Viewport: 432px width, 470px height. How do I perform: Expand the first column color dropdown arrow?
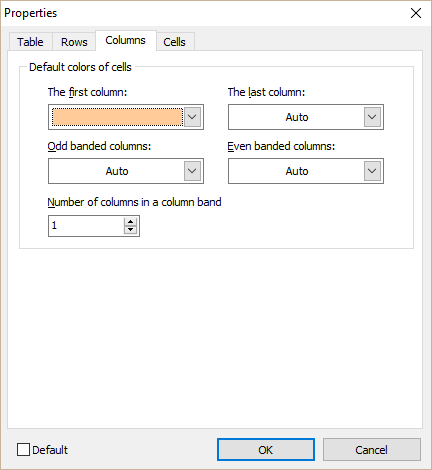point(192,117)
